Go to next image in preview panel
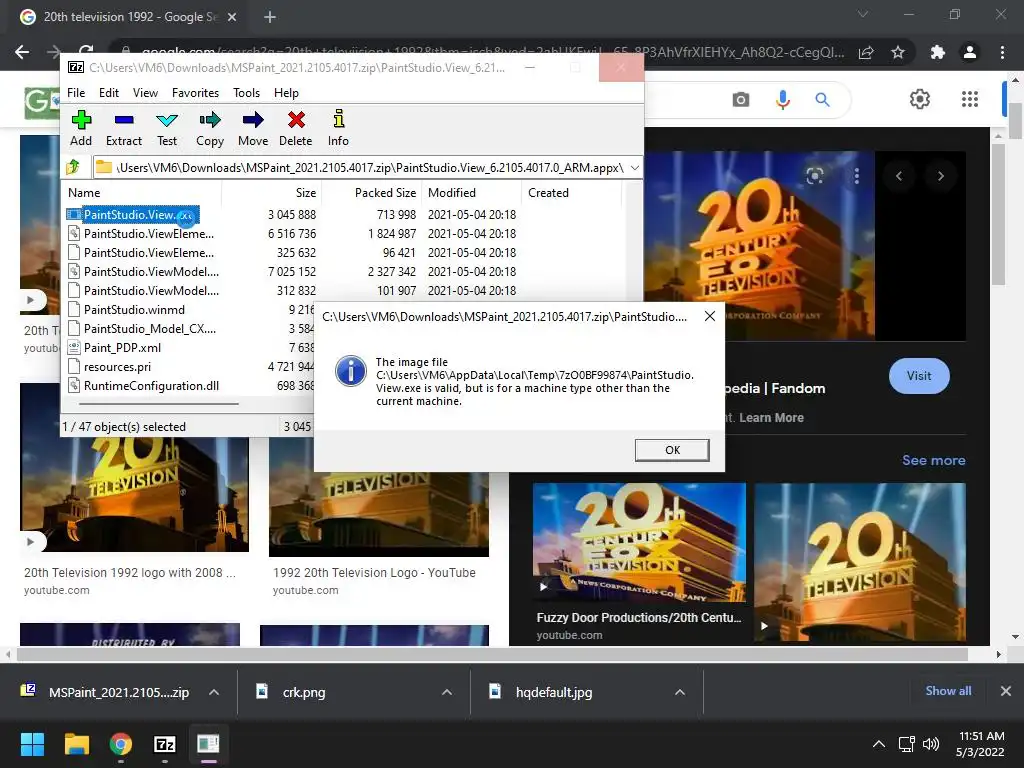The width and height of the screenshot is (1024, 768). click(940, 176)
